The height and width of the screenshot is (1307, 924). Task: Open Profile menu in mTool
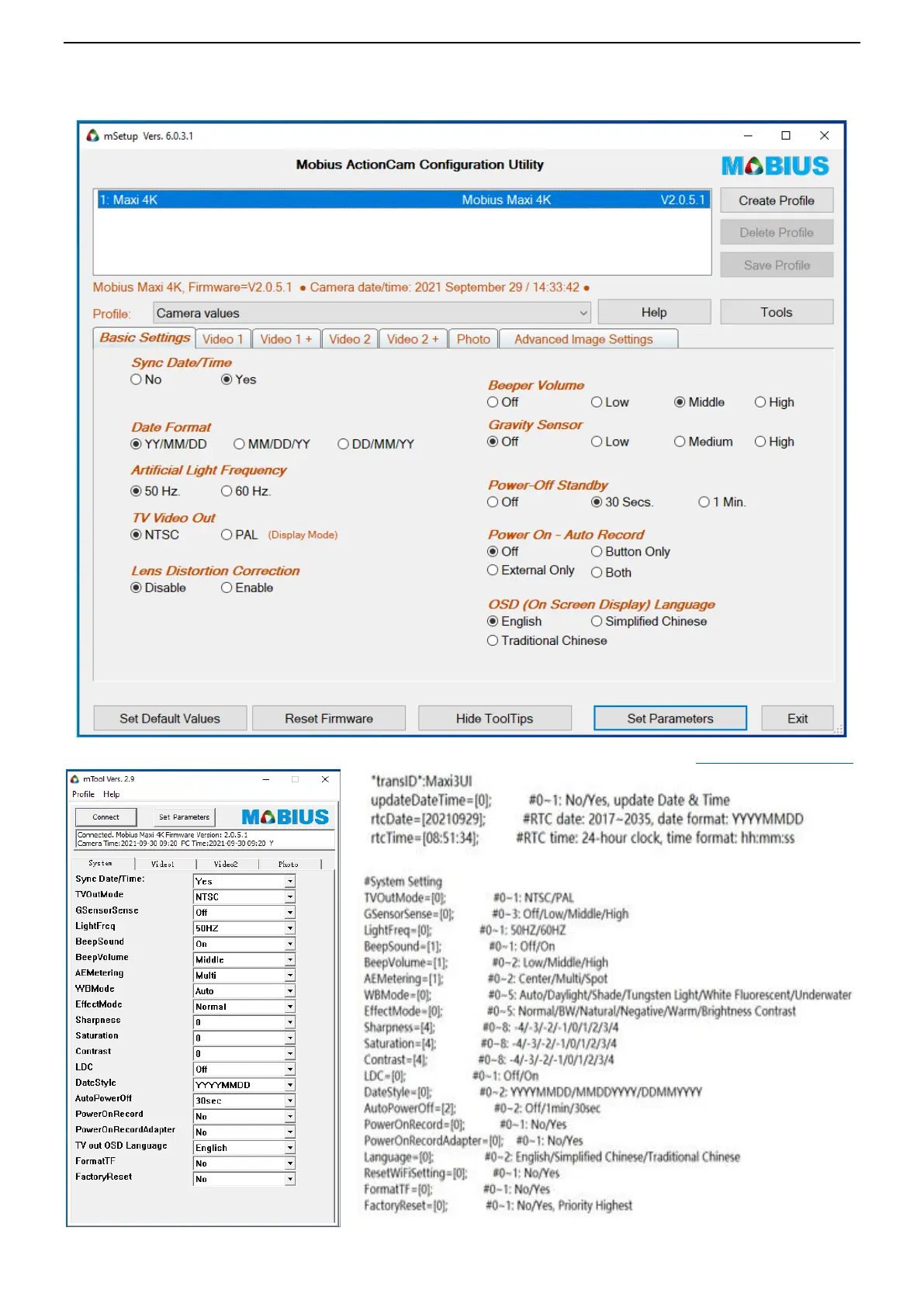[83, 794]
